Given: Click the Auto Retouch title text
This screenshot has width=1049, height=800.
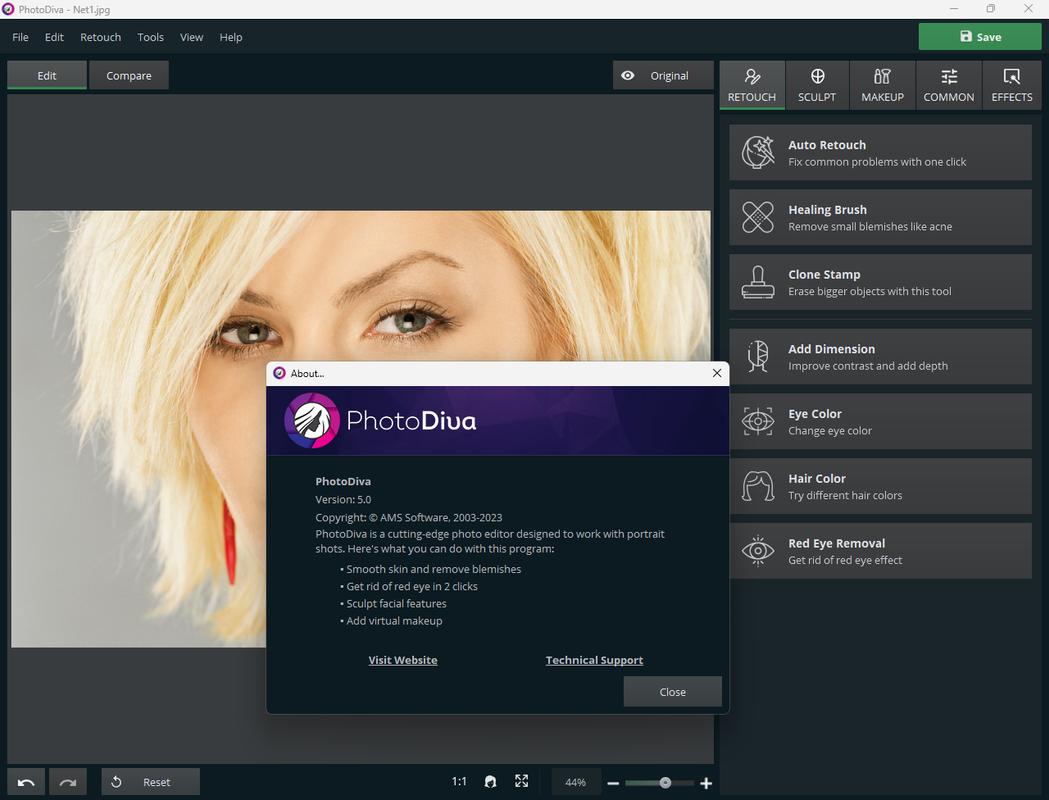Looking at the screenshot, I should coord(827,145).
